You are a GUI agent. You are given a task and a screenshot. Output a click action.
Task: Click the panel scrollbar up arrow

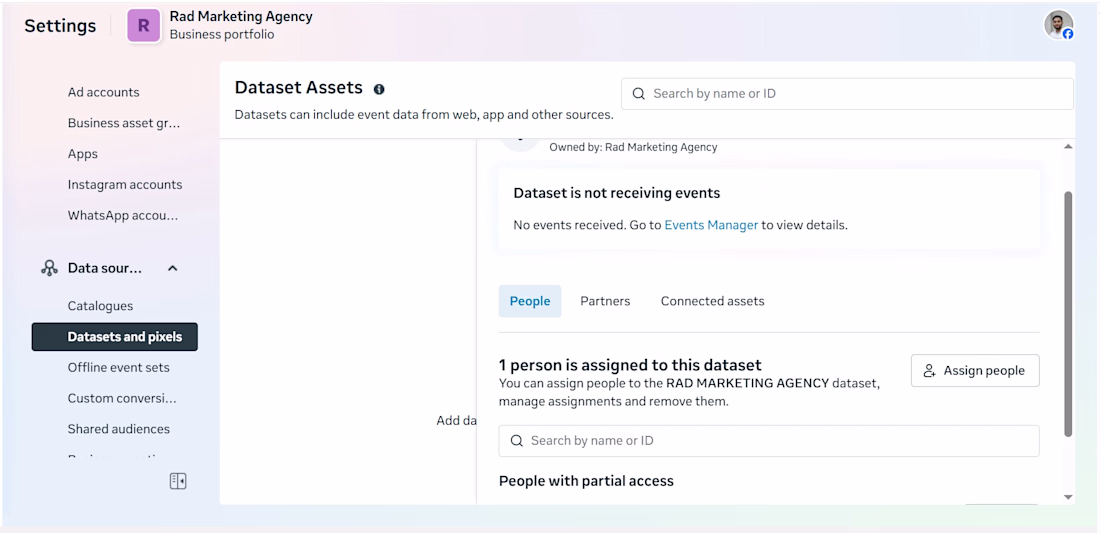click(x=1068, y=147)
